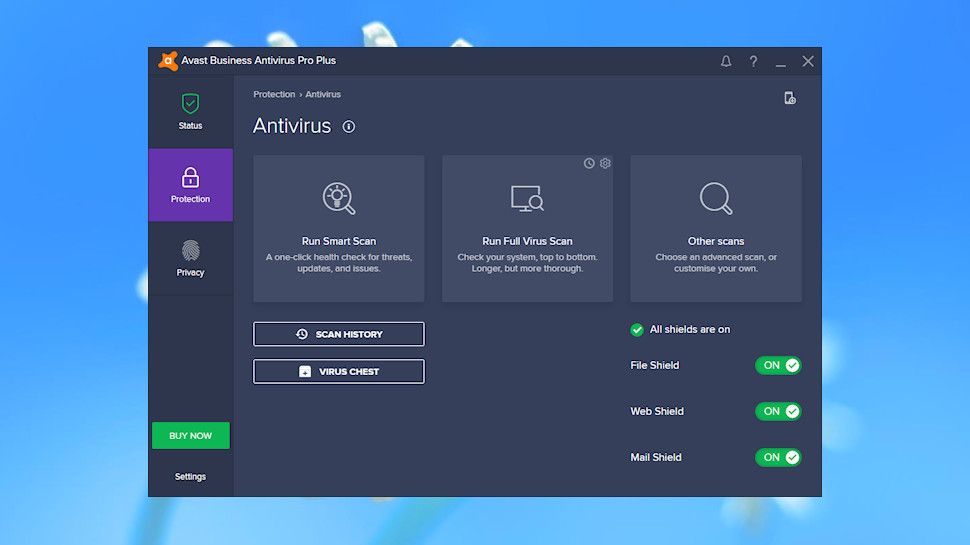Select the Protection sidebar tab
The height and width of the screenshot is (545, 970).
tap(191, 185)
